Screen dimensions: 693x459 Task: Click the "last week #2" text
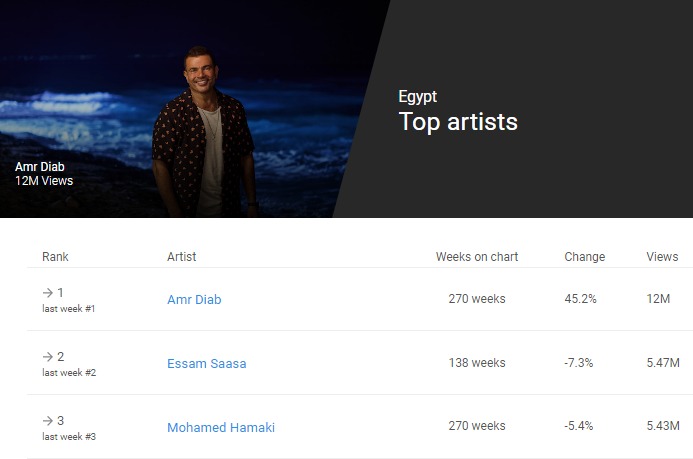point(69,372)
